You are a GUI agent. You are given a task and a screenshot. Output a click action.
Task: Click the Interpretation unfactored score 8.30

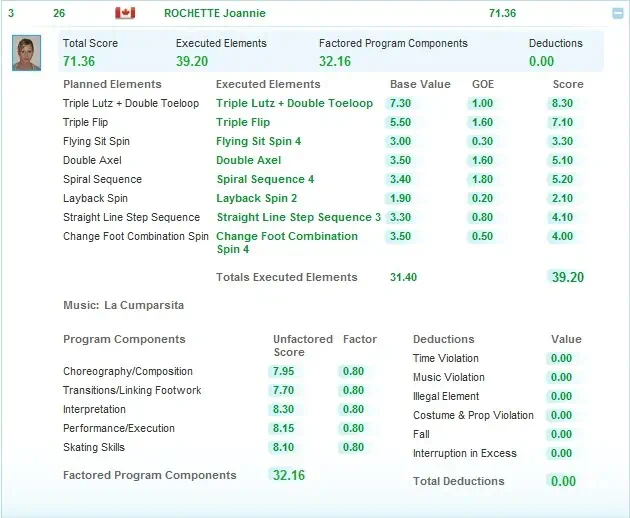point(283,409)
